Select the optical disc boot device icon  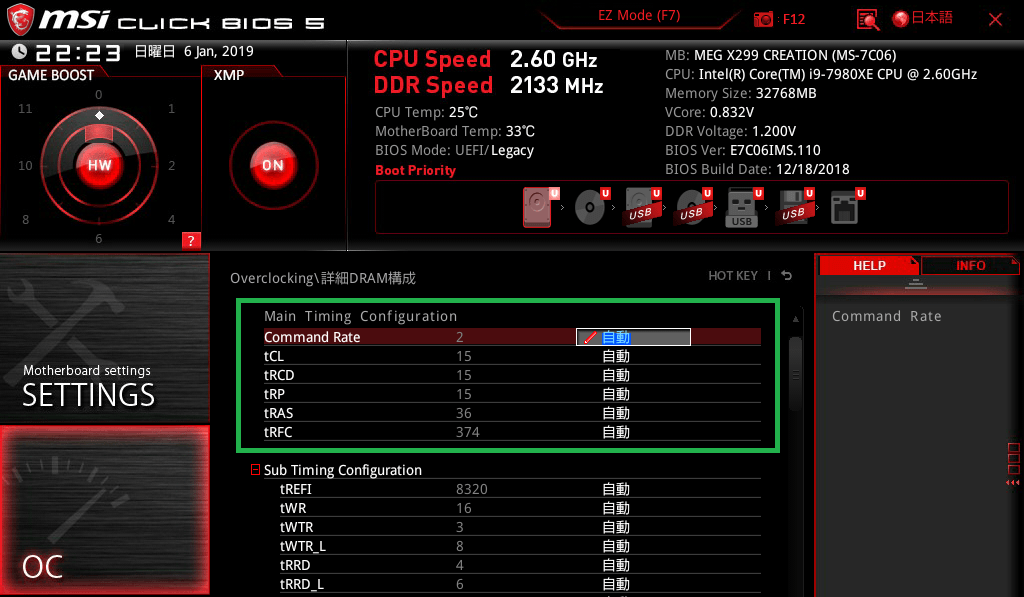(592, 207)
